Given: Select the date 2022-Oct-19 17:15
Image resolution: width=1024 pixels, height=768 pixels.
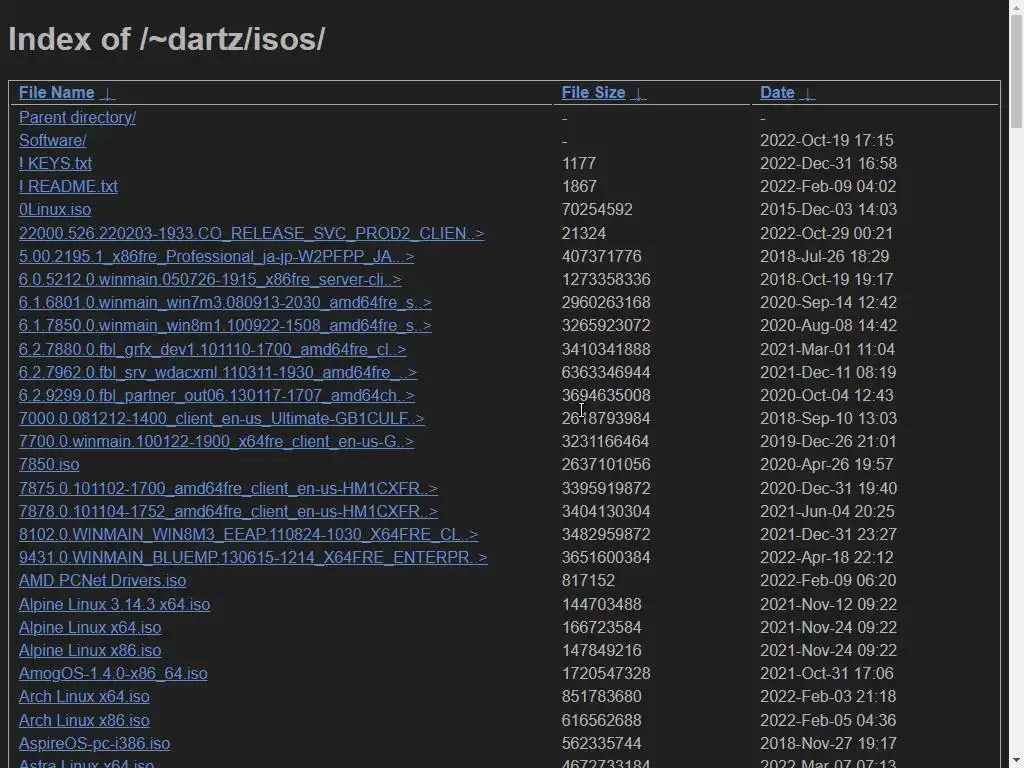Looking at the screenshot, I should [x=827, y=140].
